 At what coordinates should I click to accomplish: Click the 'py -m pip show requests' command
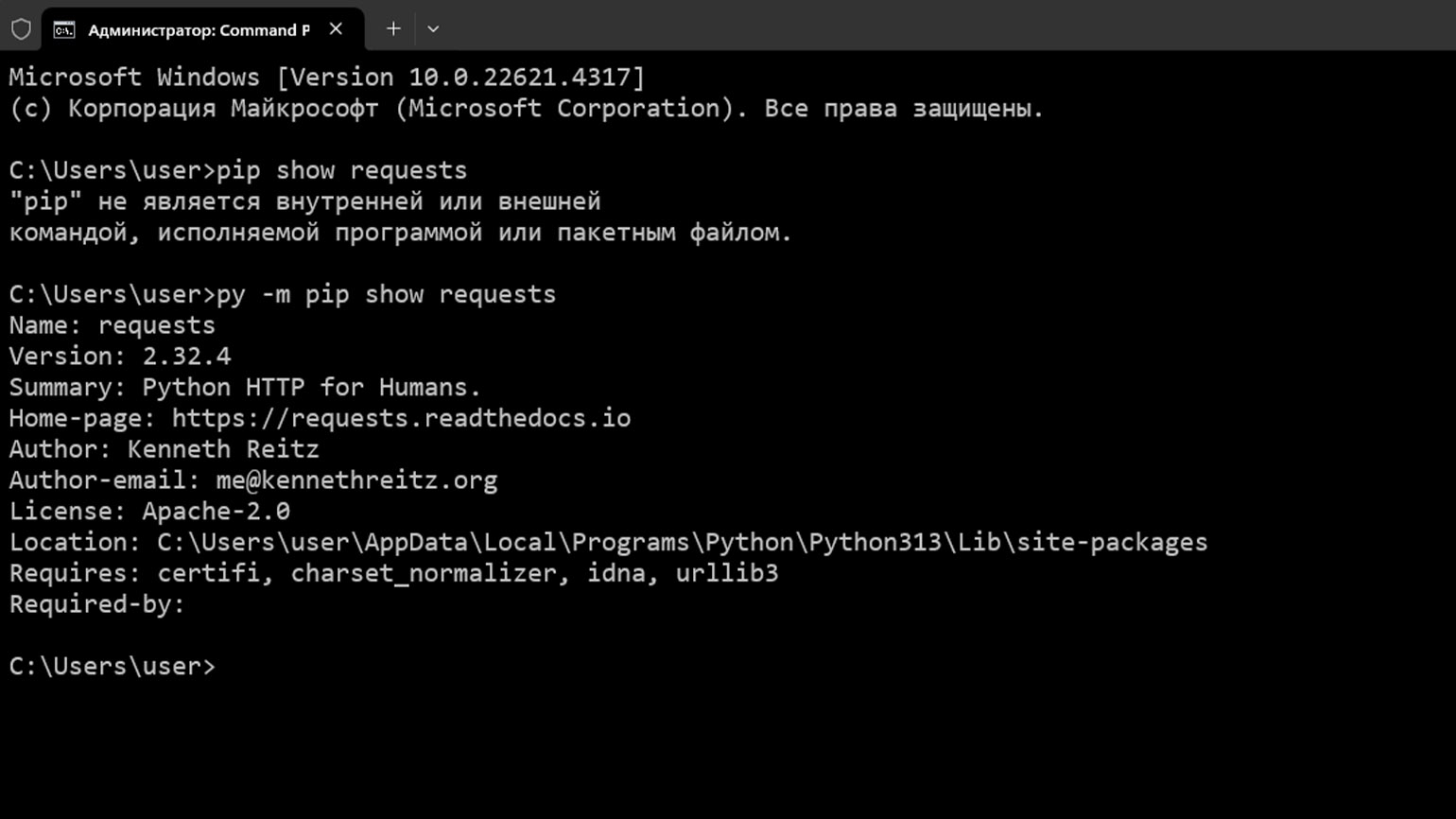click(x=386, y=294)
